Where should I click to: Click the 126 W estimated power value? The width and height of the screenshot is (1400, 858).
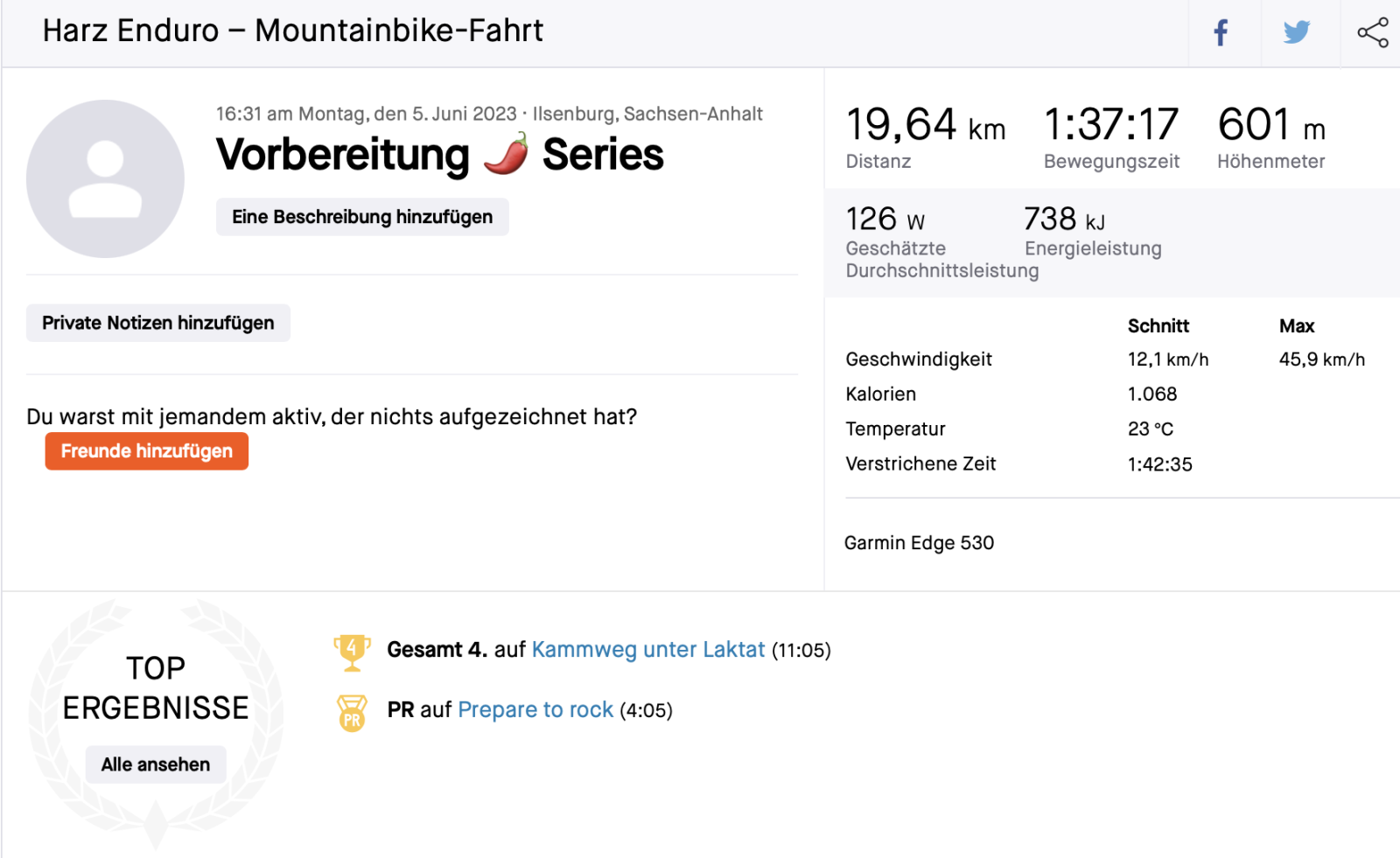pos(885,219)
